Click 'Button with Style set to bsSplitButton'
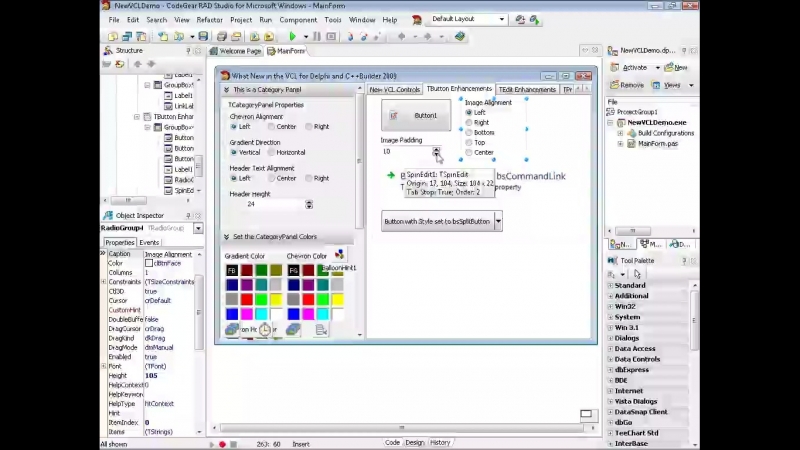This screenshot has width=800, height=450. pos(437,221)
